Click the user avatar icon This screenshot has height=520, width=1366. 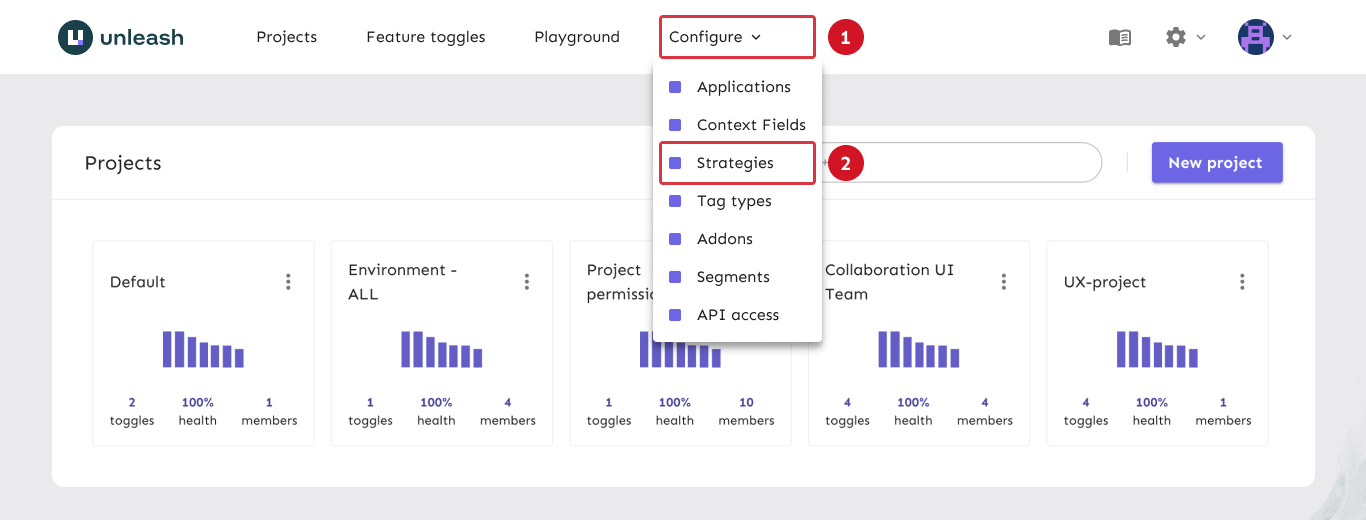1255,37
